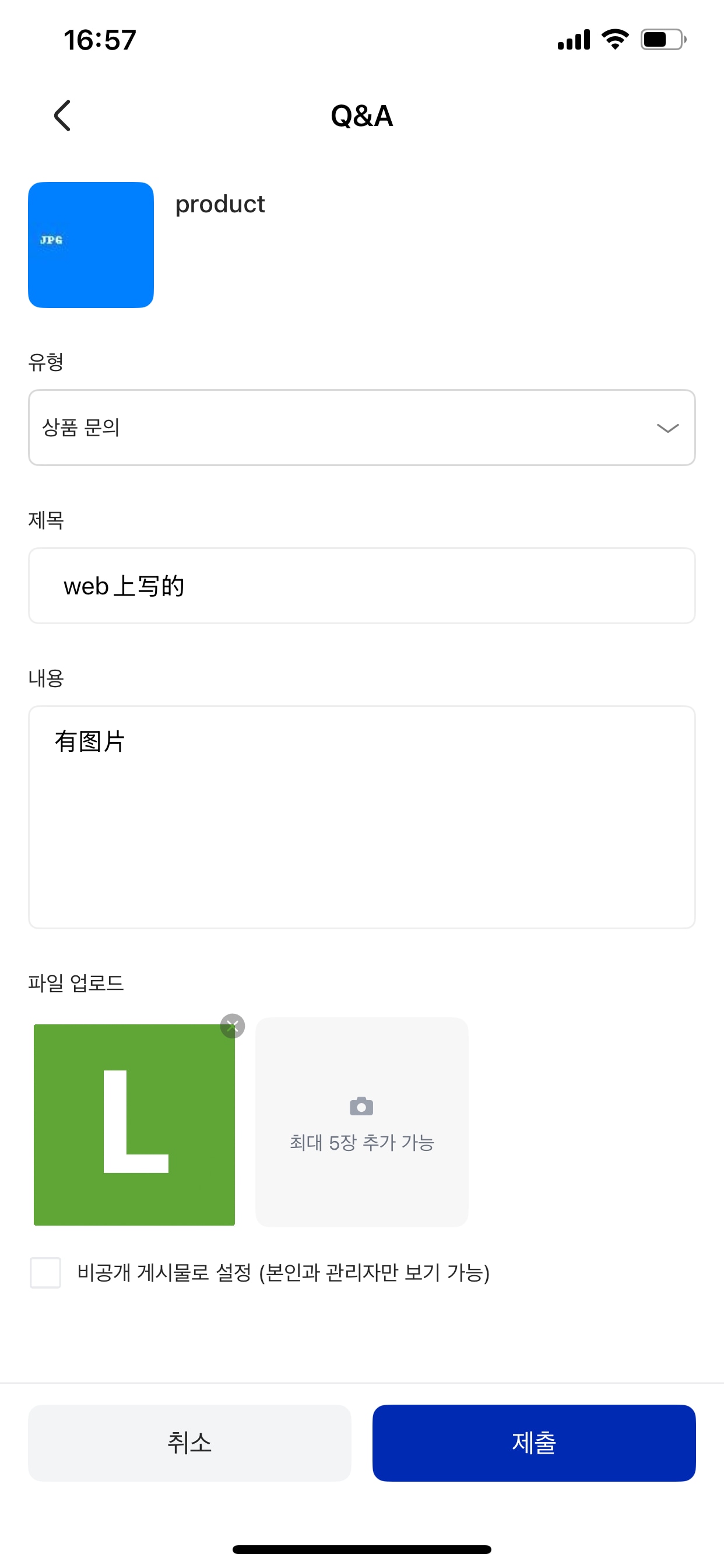The height and width of the screenshot is (1568, 724).
Task: Focus the 제목 title input field
Action: pos(361,586)
